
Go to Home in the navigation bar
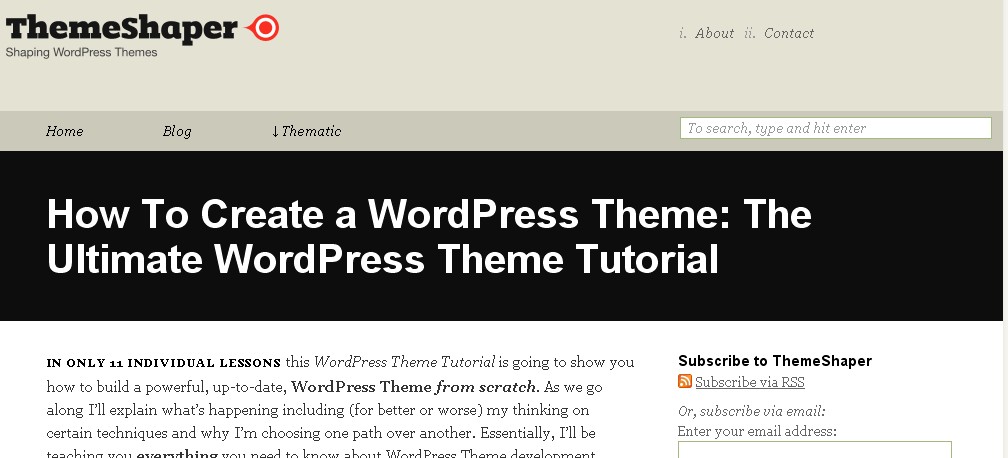click(x=65, y=131)
